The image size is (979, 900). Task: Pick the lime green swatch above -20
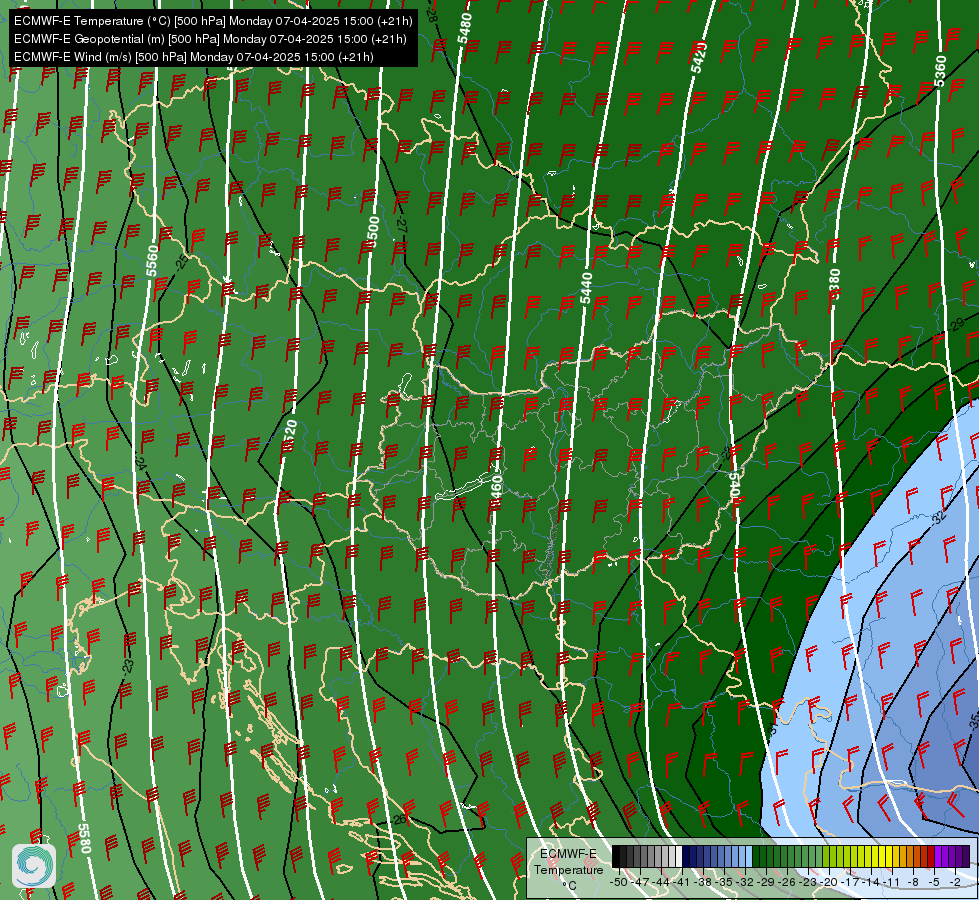(x=833, y=856)
